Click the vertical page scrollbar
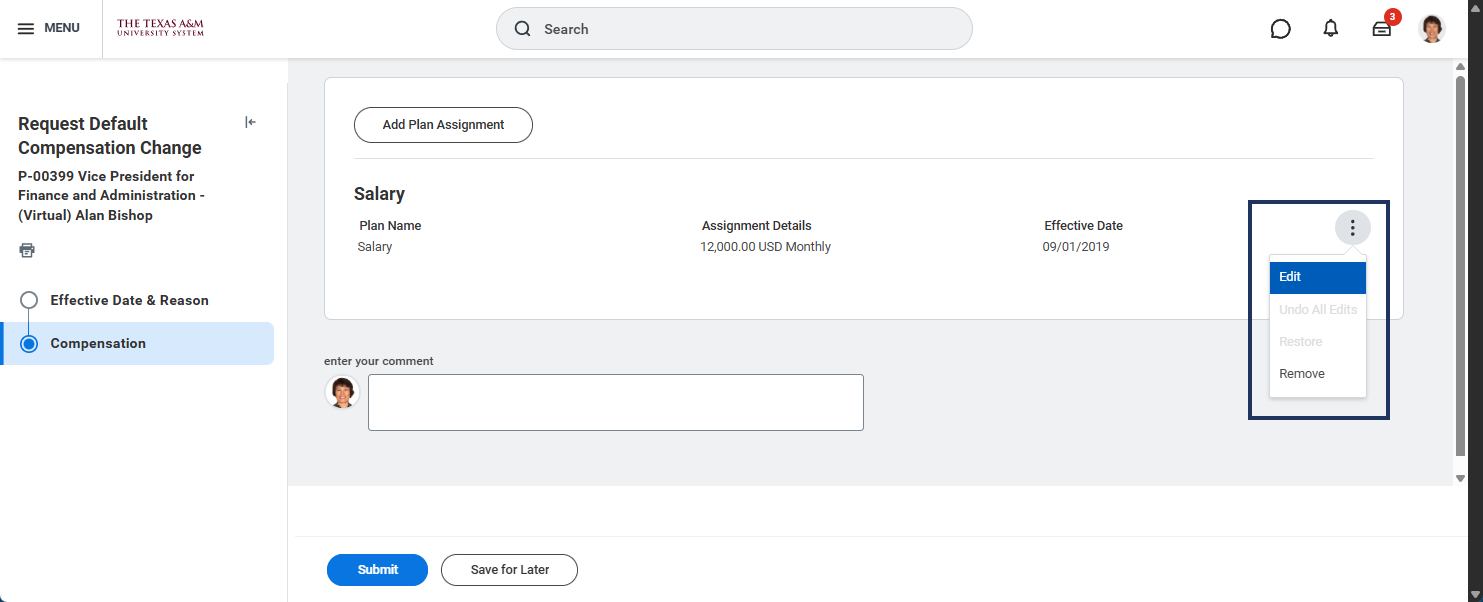Image resolution: width=1483 pixels, height=602 pixels. click(1460, 260)
